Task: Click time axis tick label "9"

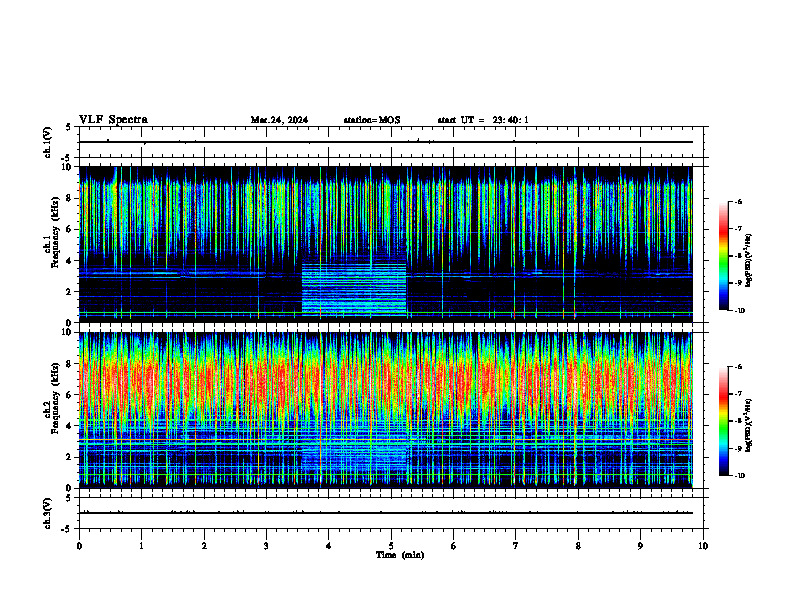Action: coord(640,546)
